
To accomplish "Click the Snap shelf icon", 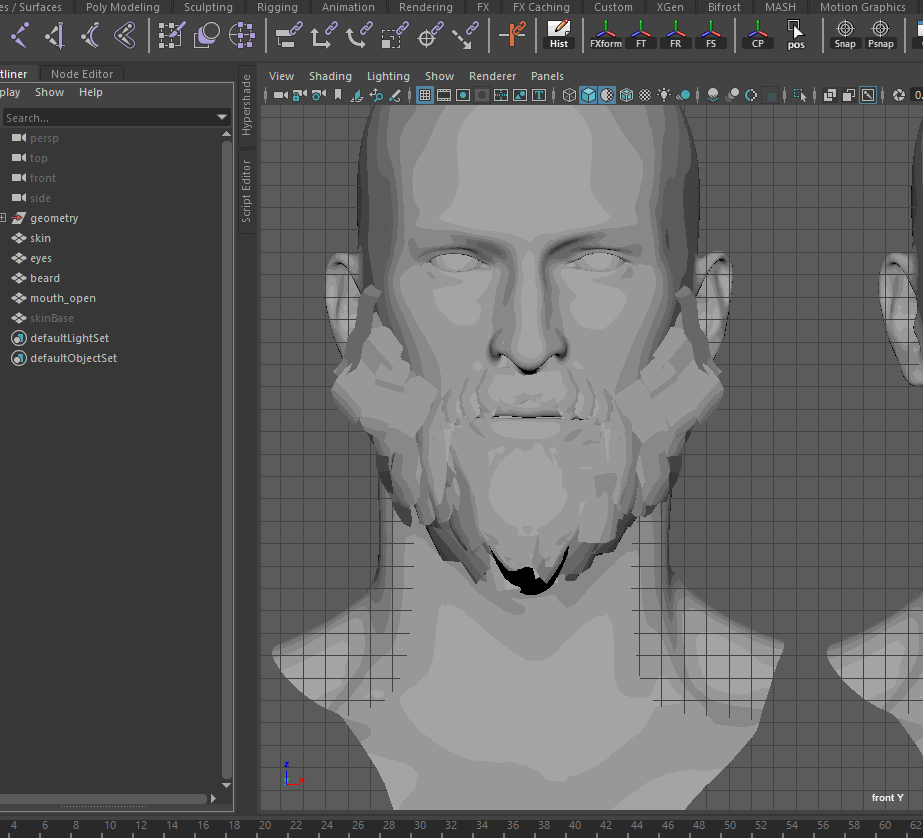I will [845, 35].
